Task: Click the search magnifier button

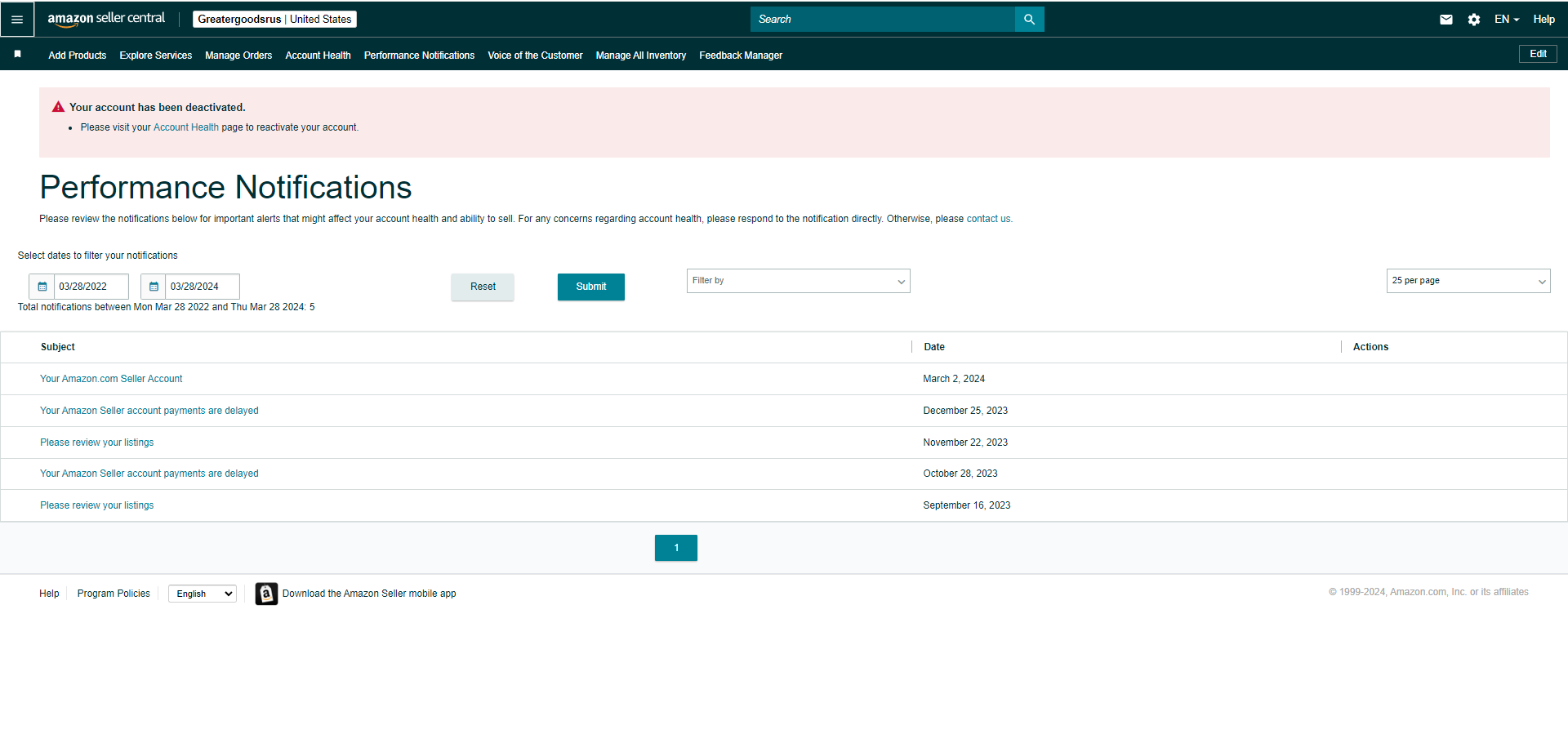Action: [1029, 19]
